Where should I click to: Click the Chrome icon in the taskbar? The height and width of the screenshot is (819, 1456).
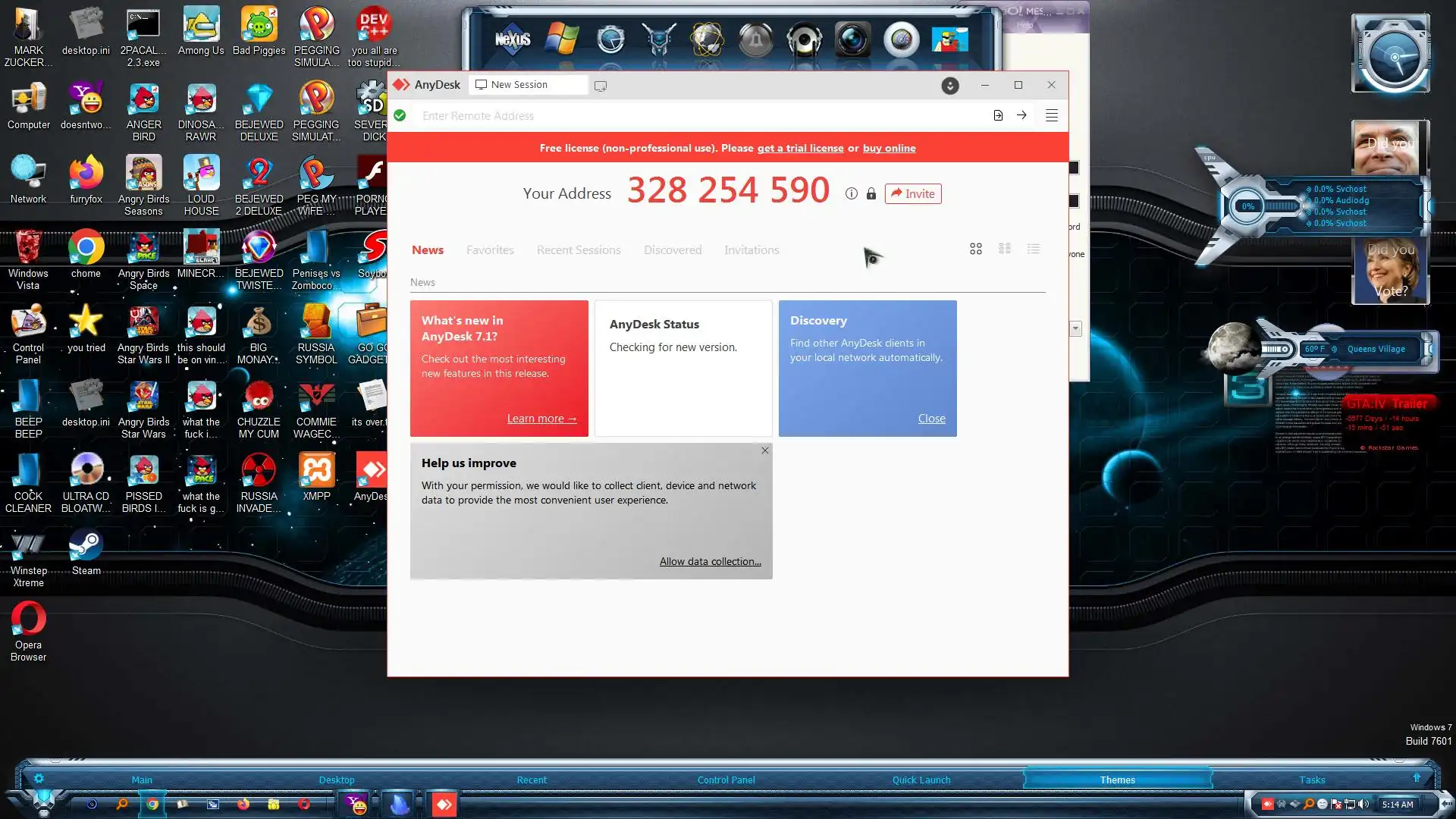[x=152, y=804]
